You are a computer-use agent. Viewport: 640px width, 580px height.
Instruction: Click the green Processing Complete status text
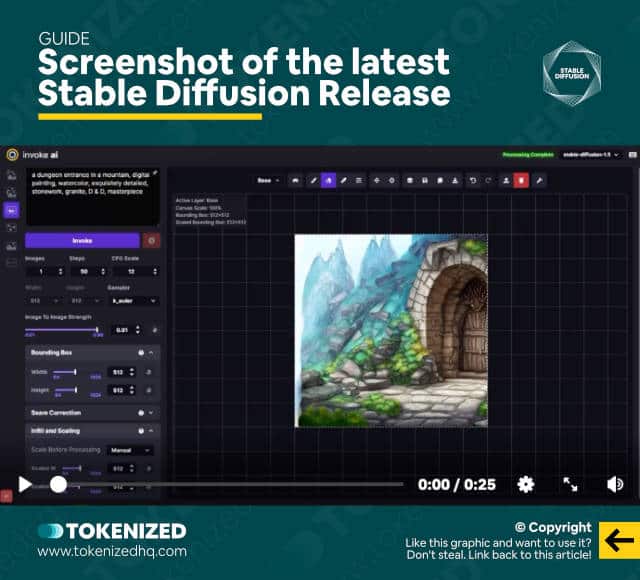click(528, 155)
